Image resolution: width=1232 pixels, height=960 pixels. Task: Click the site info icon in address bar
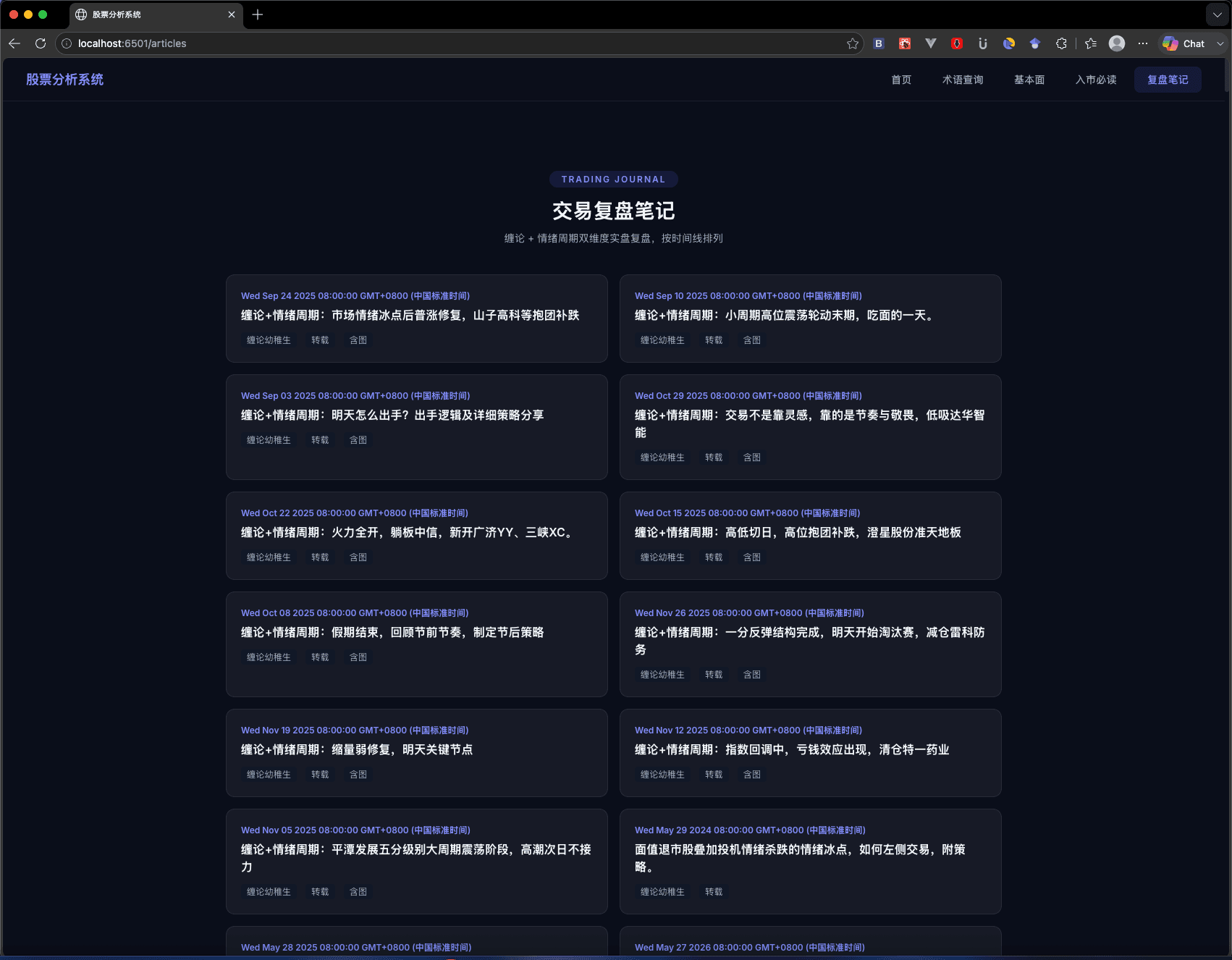[67, 43]
